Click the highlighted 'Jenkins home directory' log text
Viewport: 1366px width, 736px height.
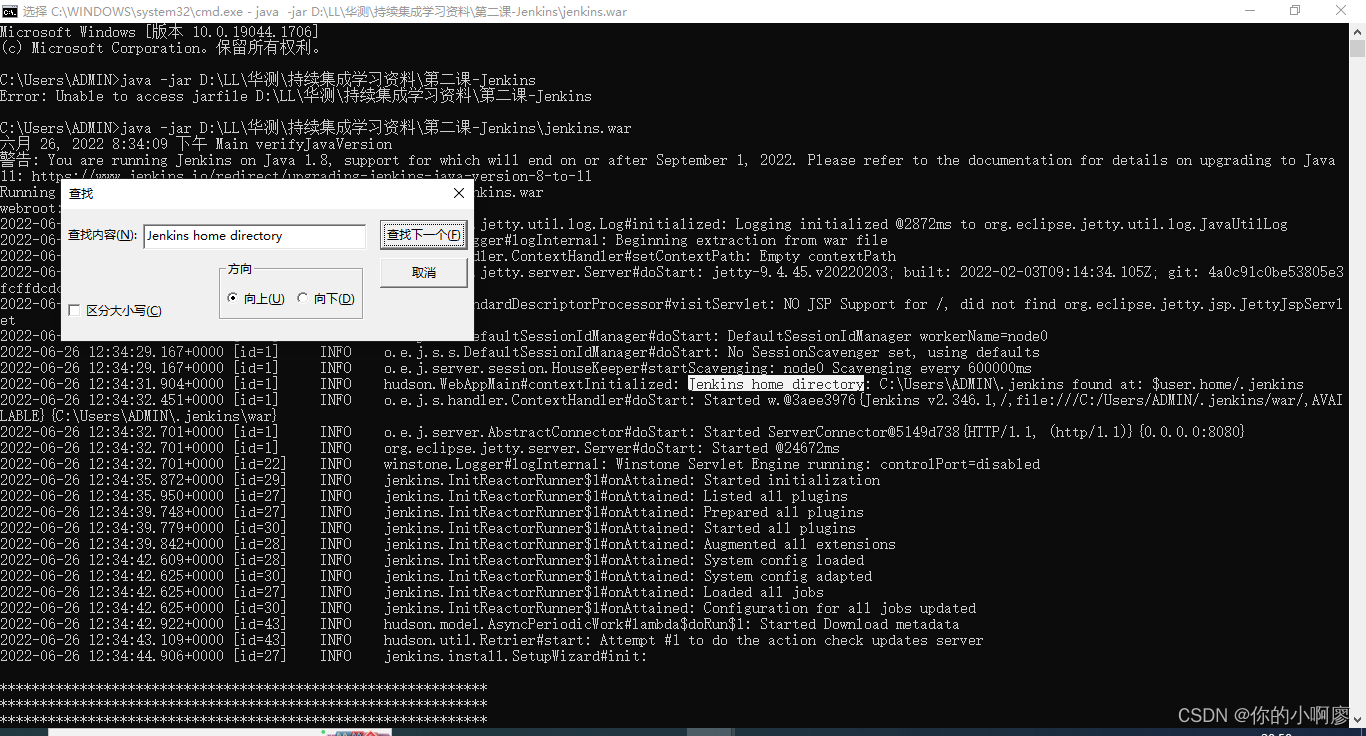point(776,384)
